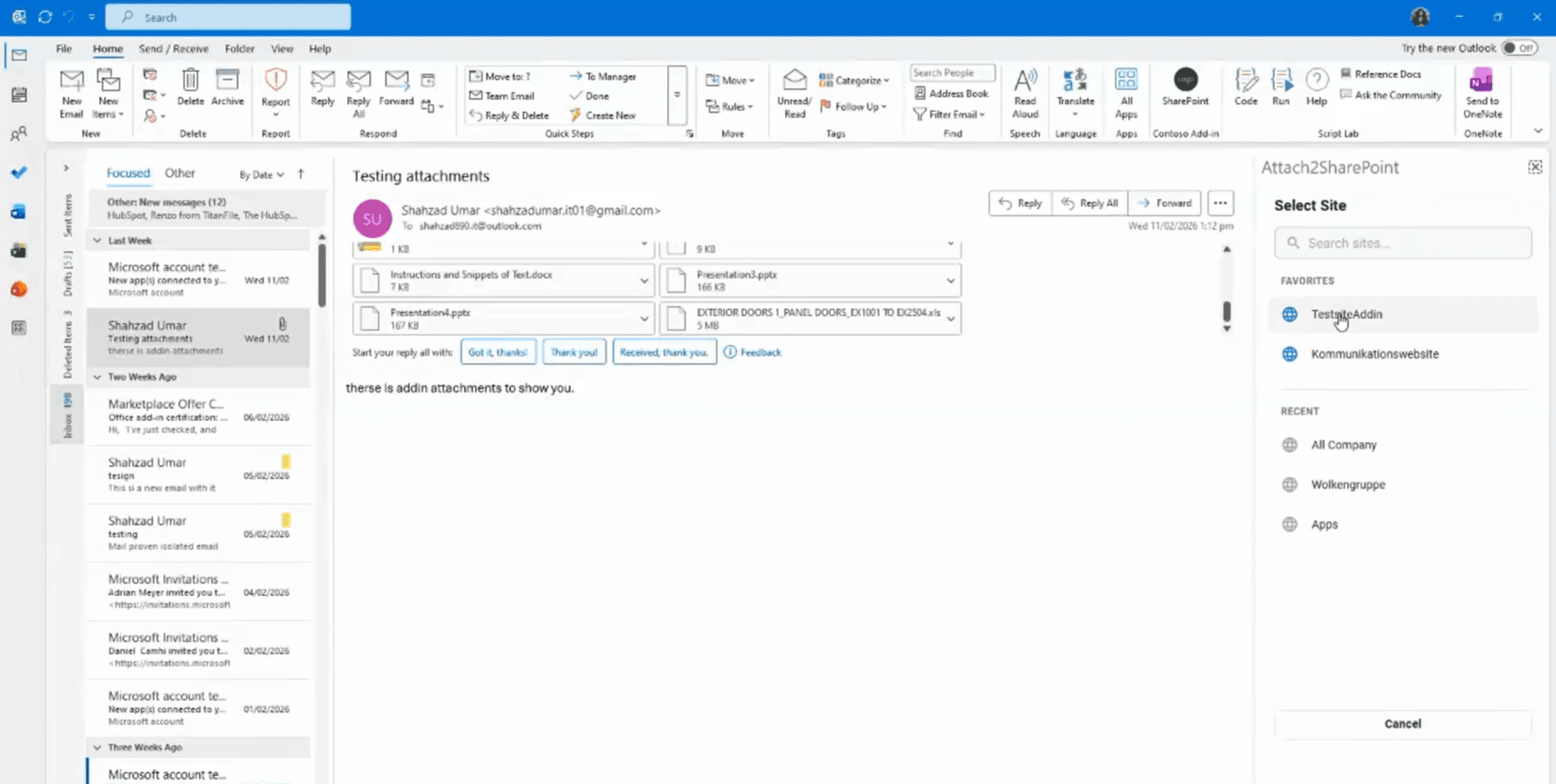
Task: Switch to the Send / Receive tab
Action: 174,49
